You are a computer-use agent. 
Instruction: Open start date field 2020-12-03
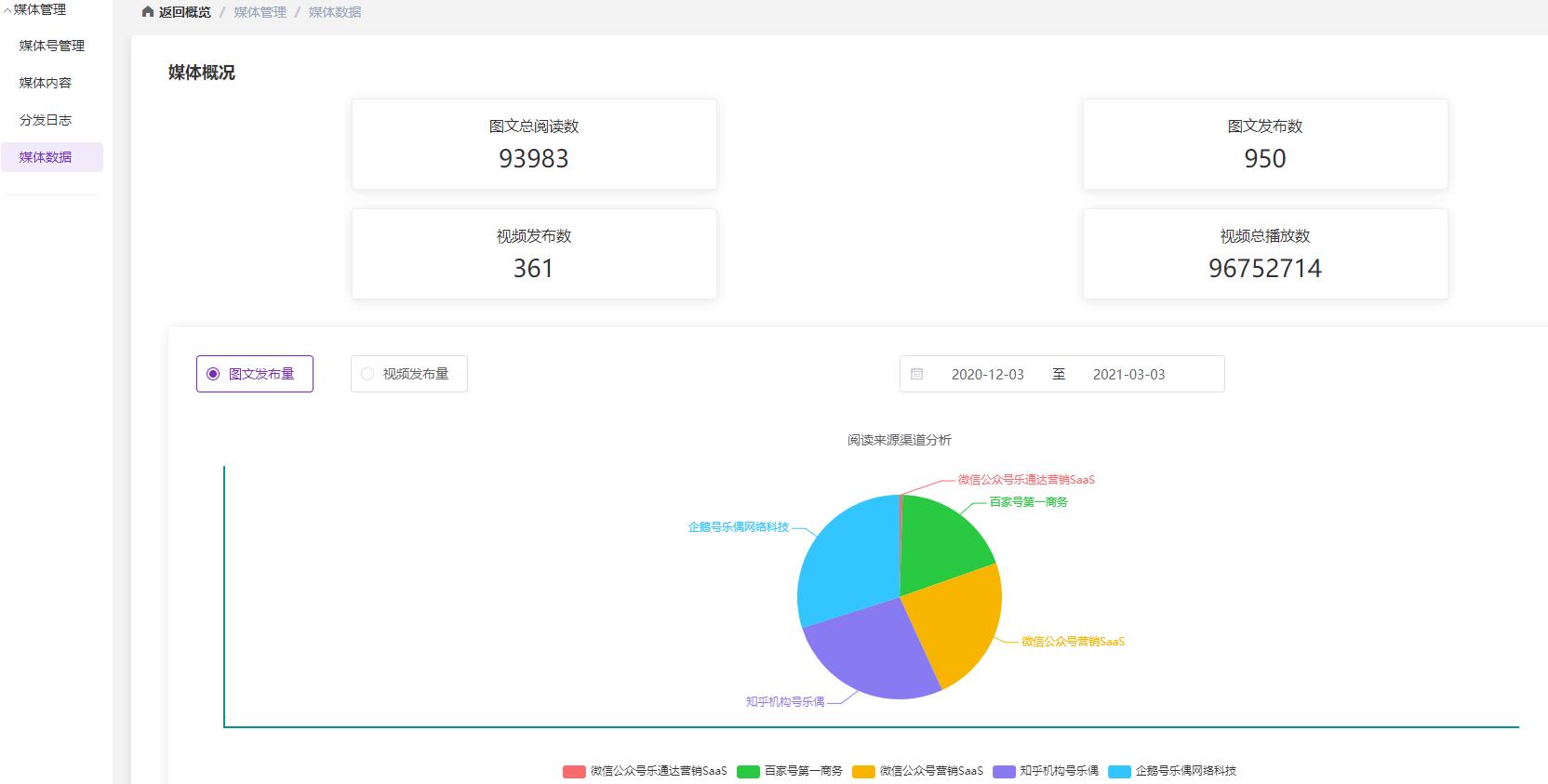point(987,374)
